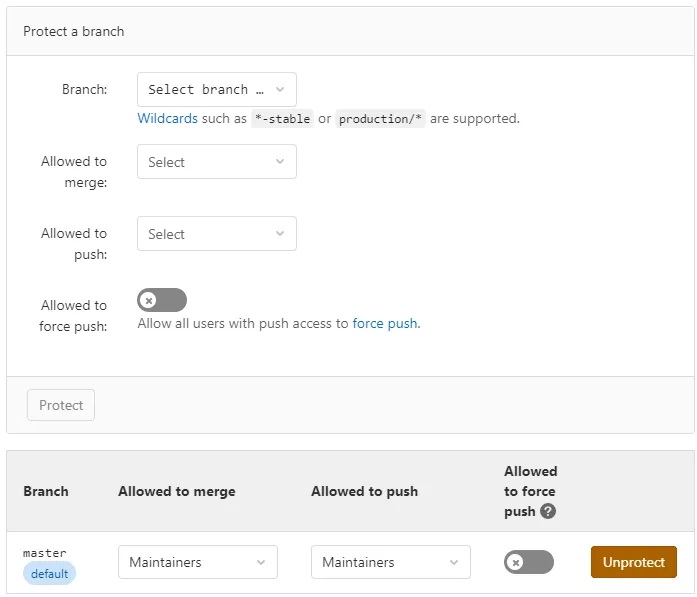
Task: Click the *-stable wildcard example
Action: pyautogui.click(x=282, y=118)
